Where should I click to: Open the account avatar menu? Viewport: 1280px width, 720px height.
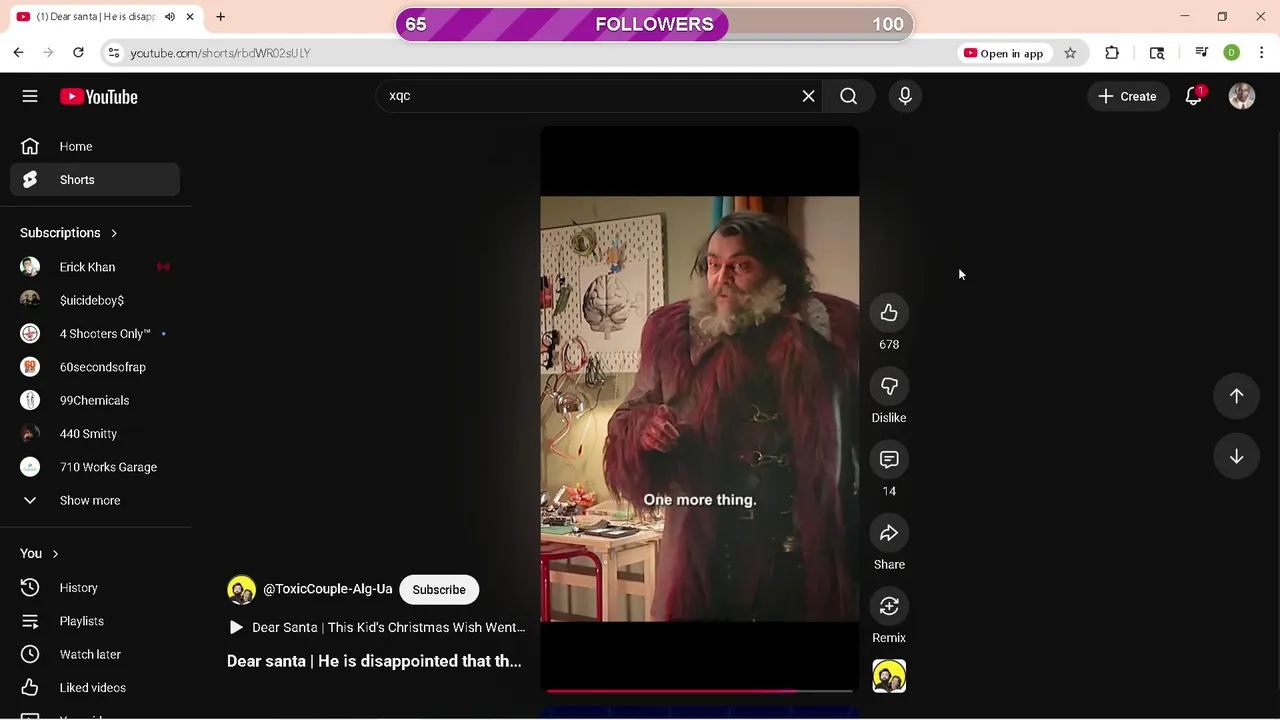[1242, 96]
